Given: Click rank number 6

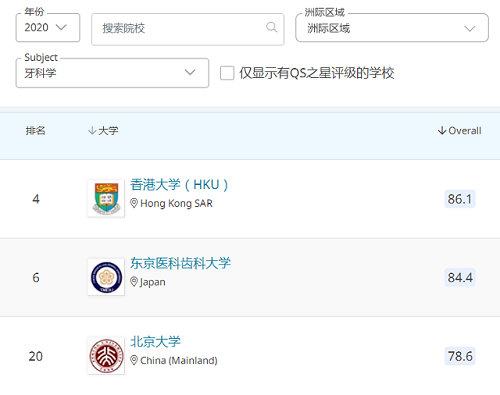Looking at the screenshot, I should coord(36,278).
